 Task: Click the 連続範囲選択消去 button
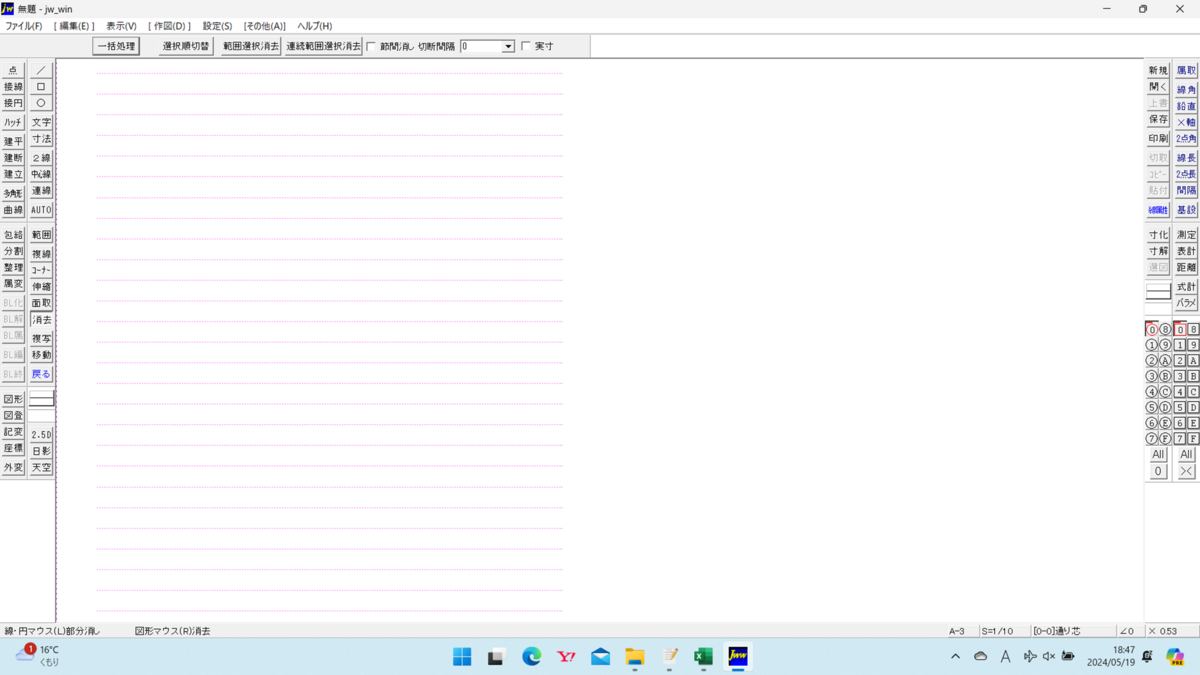[x=322, y=45]
